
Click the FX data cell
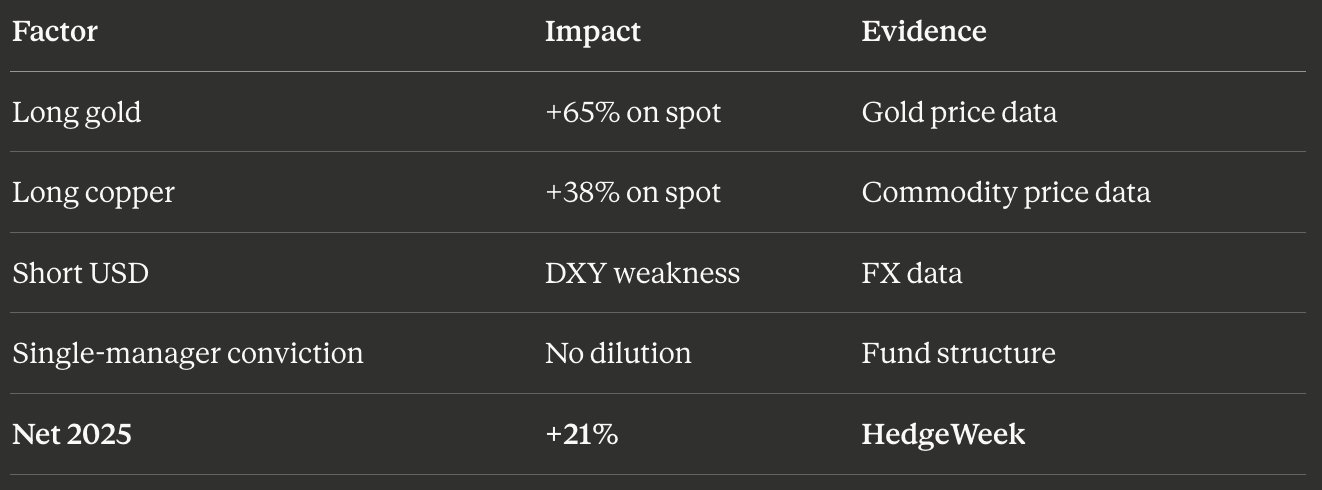[x=912, y=273]
